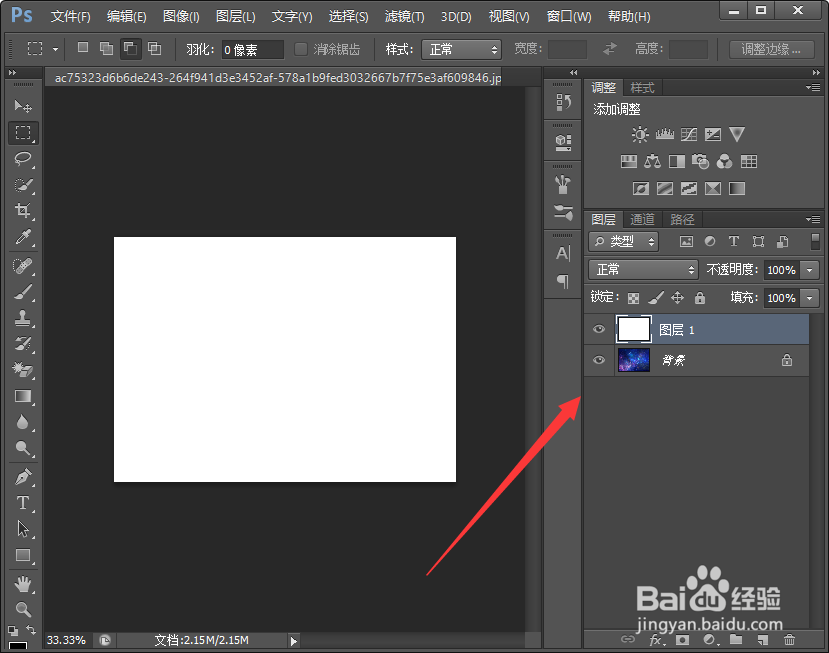
Task: Select the Gradient tool
Action: (x=23, y=396)
